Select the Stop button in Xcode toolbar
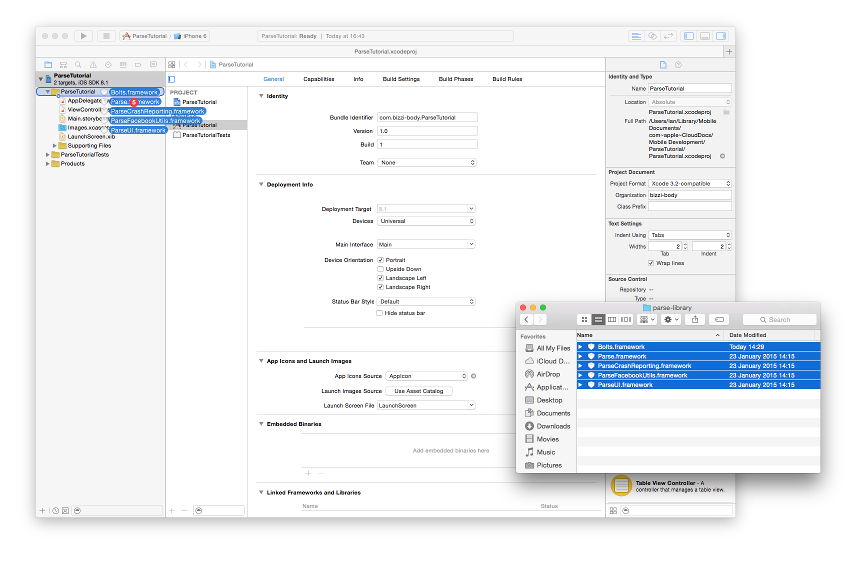Screen dimensions: 862x579 tap(106, 36)
